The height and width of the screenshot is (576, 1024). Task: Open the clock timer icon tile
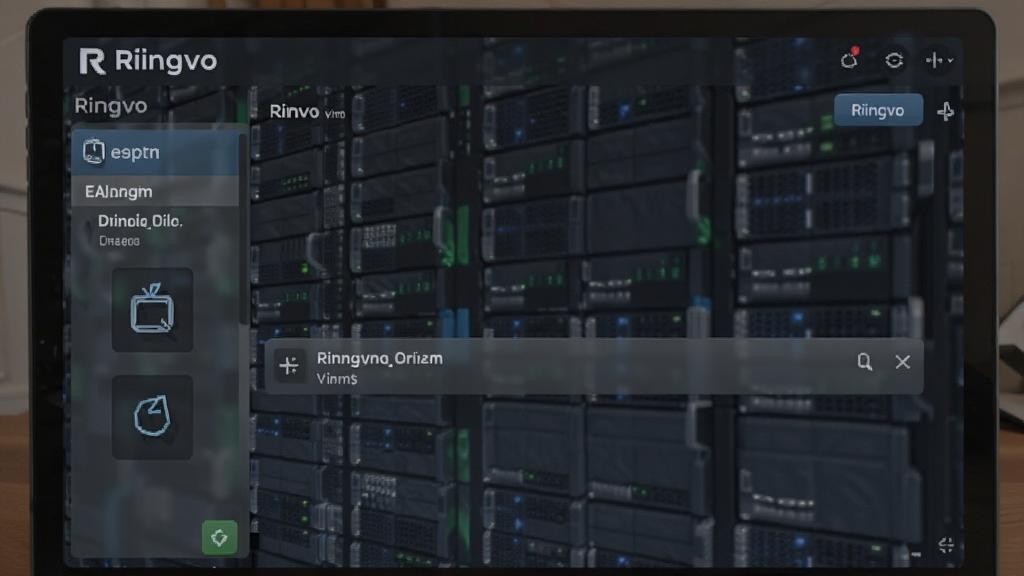pyautogui.click(x=152, y=417)
